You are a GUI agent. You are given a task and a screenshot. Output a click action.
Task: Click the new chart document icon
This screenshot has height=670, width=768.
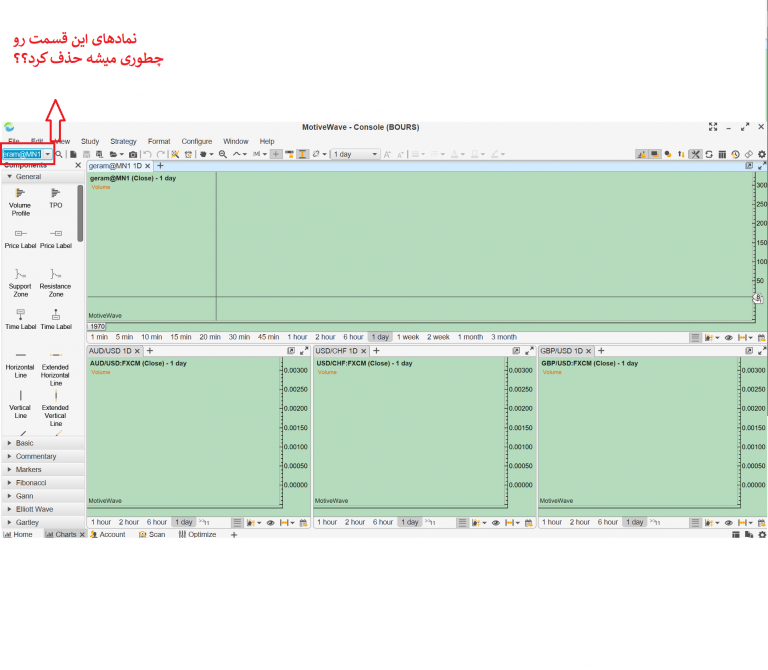tap(73, 154)
